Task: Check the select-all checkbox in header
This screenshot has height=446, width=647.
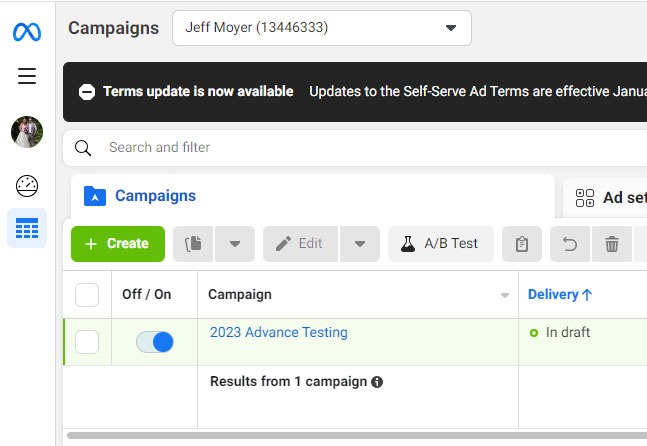Action: [87, 295]
